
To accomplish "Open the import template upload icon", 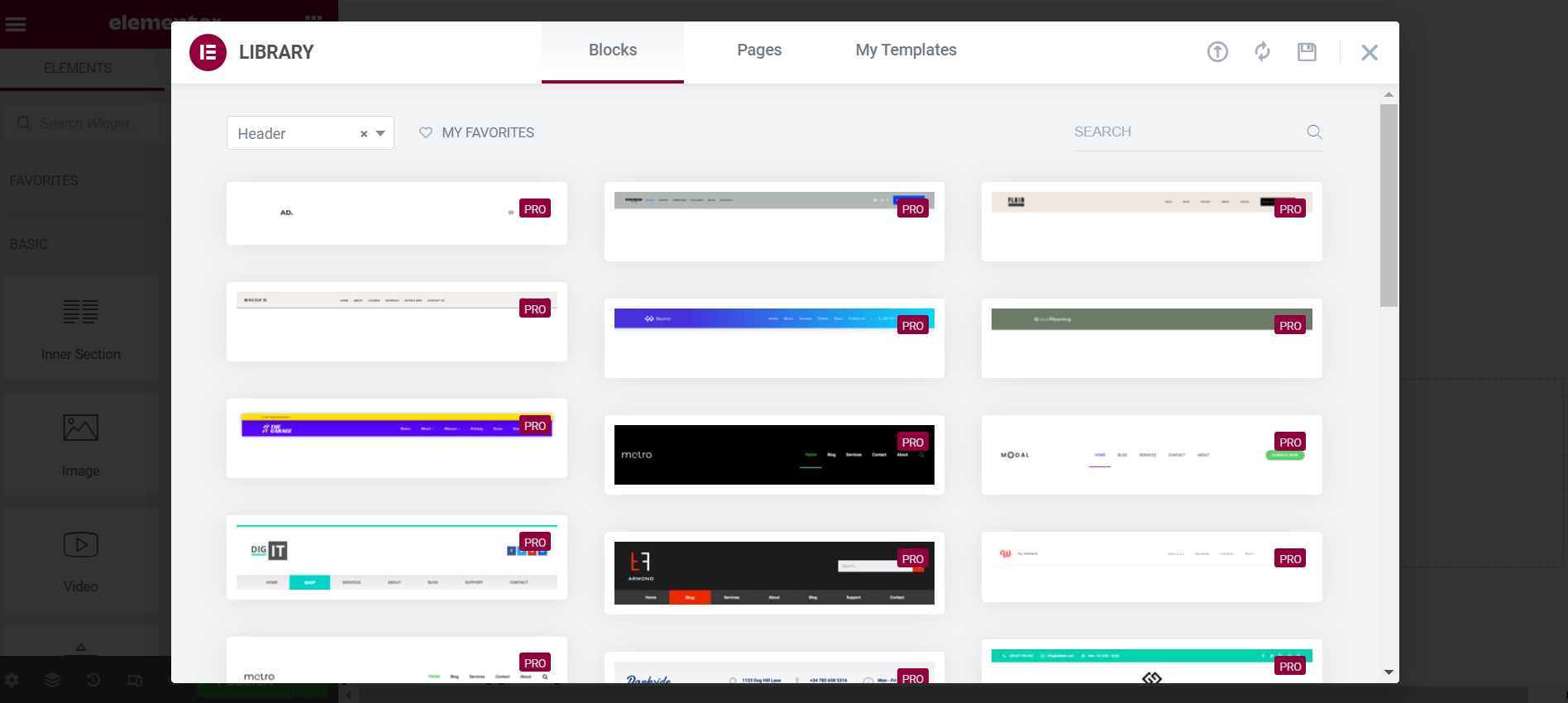I will click(1217, 52).
